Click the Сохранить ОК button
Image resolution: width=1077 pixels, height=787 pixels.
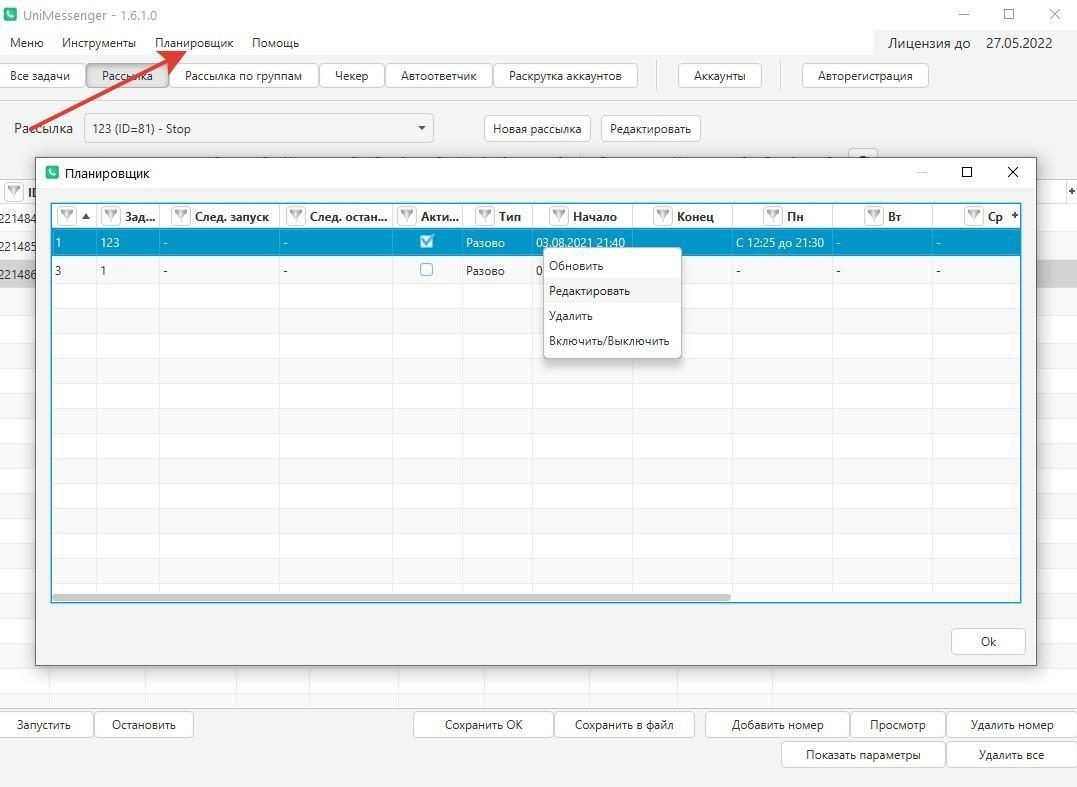(x=484, y=725)
